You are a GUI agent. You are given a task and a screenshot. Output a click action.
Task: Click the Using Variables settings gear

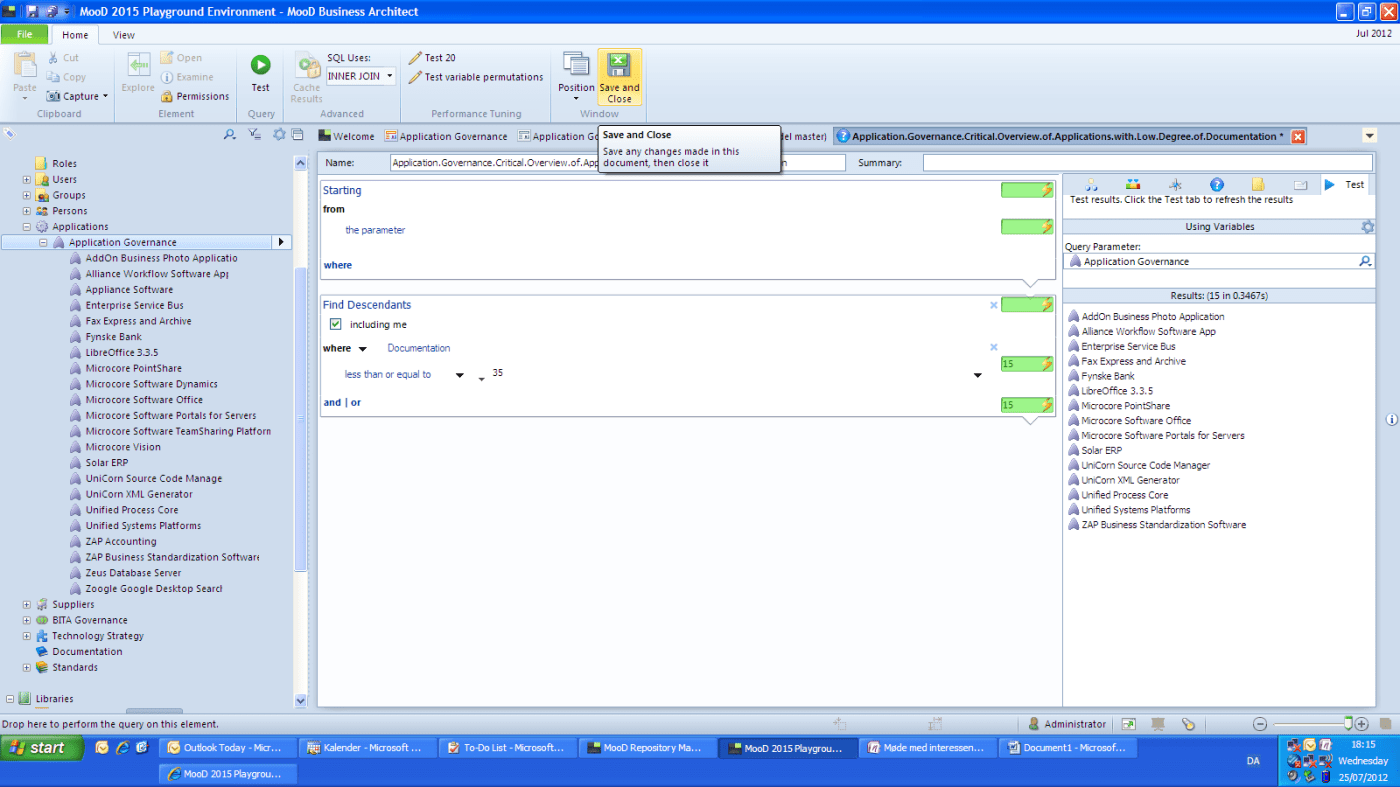[1367, 227]
